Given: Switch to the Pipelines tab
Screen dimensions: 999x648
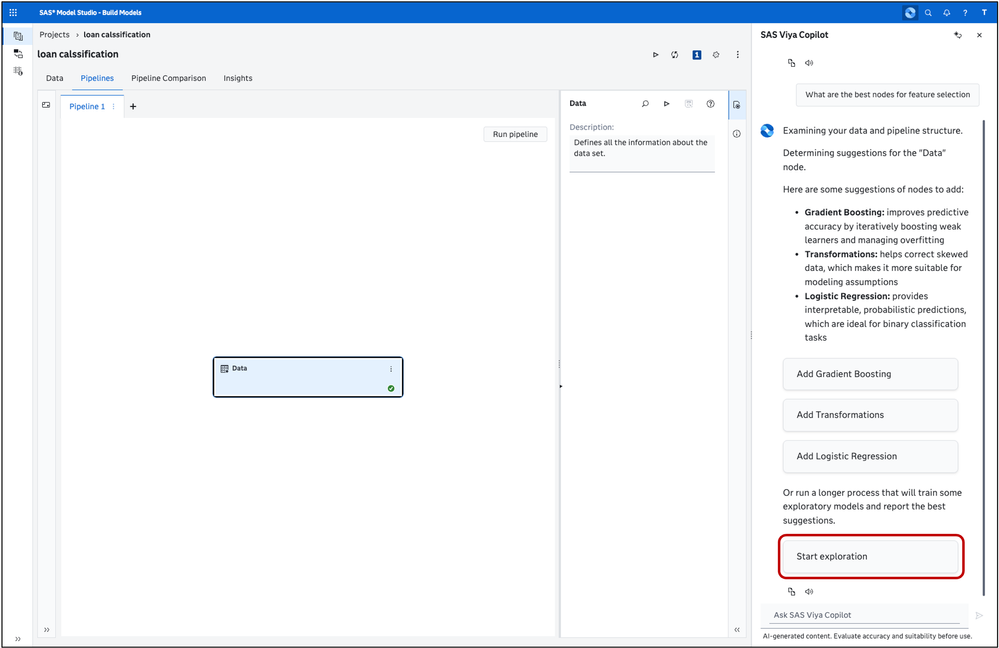Looking at the screenshot, I should [97, 78].
